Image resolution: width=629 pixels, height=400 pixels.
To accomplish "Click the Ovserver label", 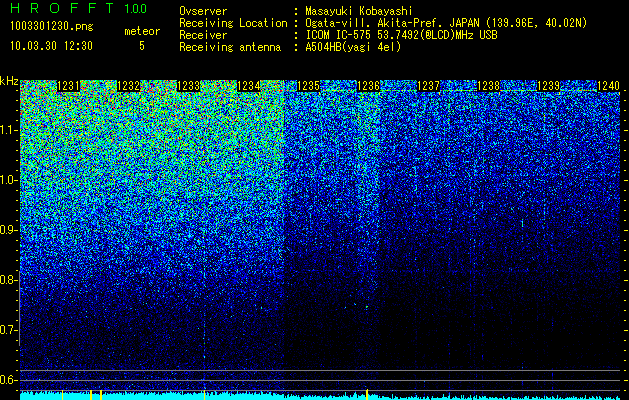I will pyautogui.click(x=203, y=11).
